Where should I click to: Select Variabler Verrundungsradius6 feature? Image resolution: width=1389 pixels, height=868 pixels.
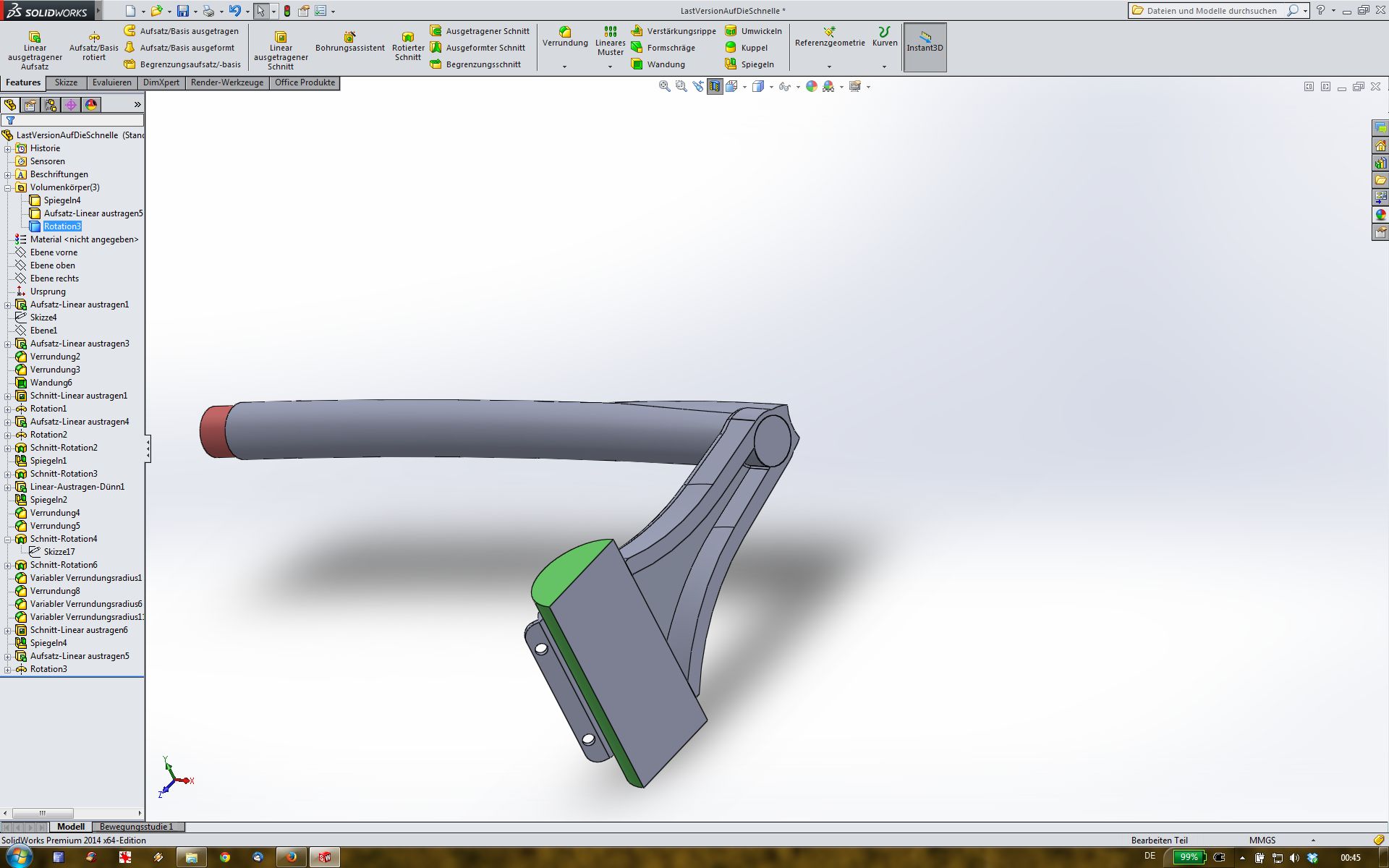79,604
